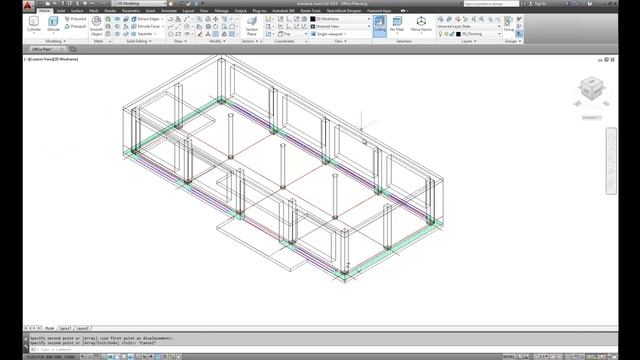This screenshot has height=360, width=640.
Task: Select the Extrude tool
Action: pyautogui.click(x=53, y=24)
